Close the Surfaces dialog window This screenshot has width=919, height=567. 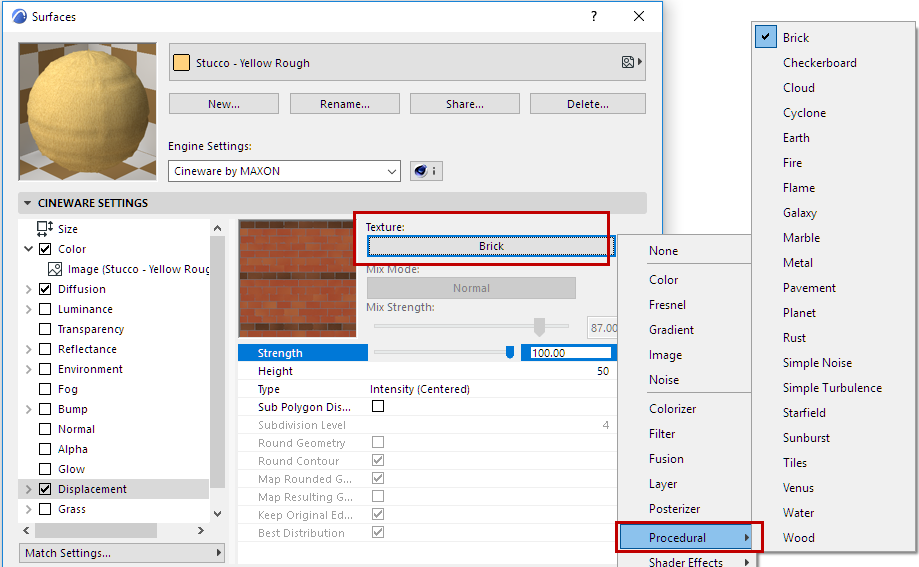coord(639,16)
